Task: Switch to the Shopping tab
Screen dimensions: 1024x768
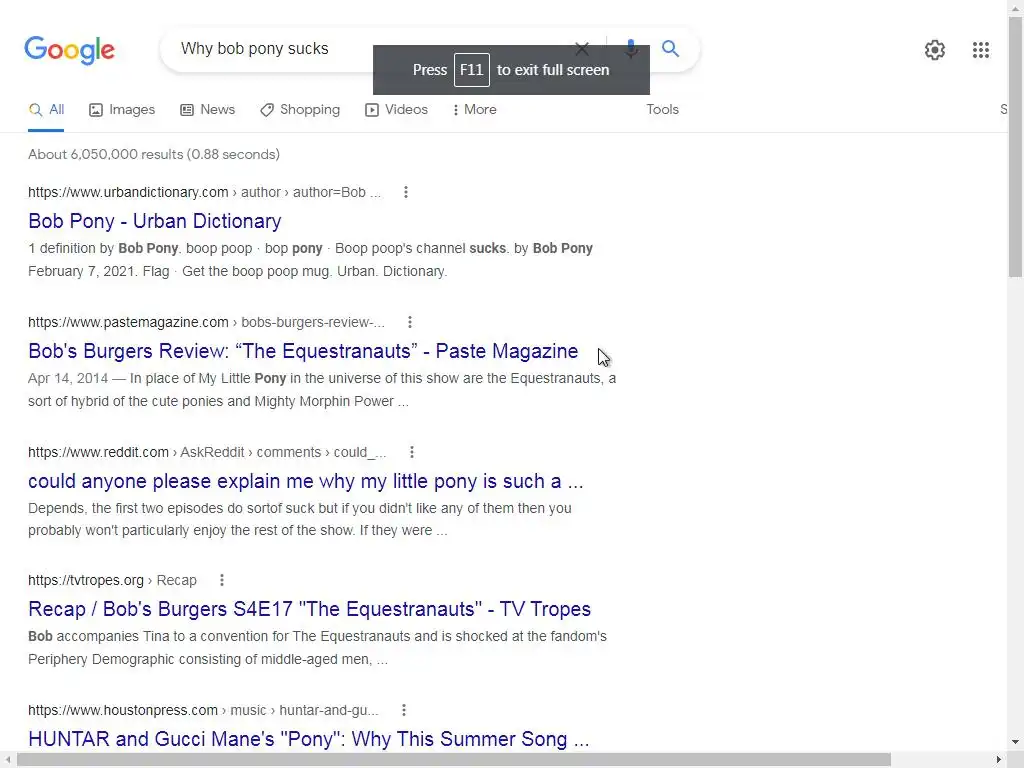Action: (x=300, y=110)
